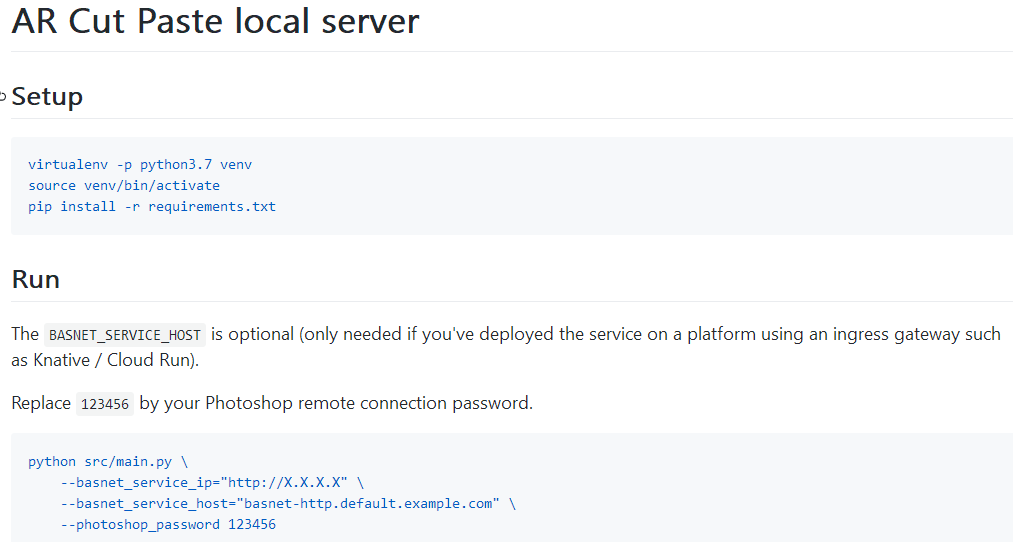Click the "basnet-http.default.example.com" string value
Screen dimensions: 1013x542
click(367, 503)
